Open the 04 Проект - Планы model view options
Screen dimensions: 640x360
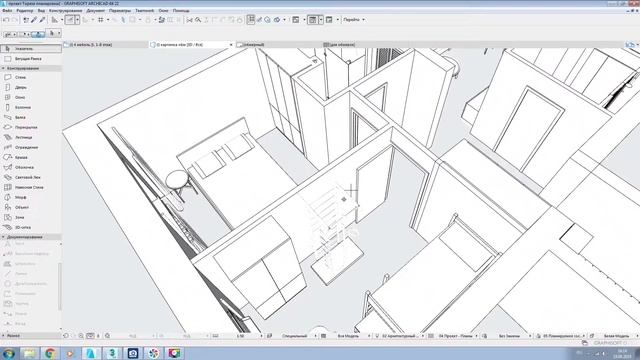pos(457,336)
